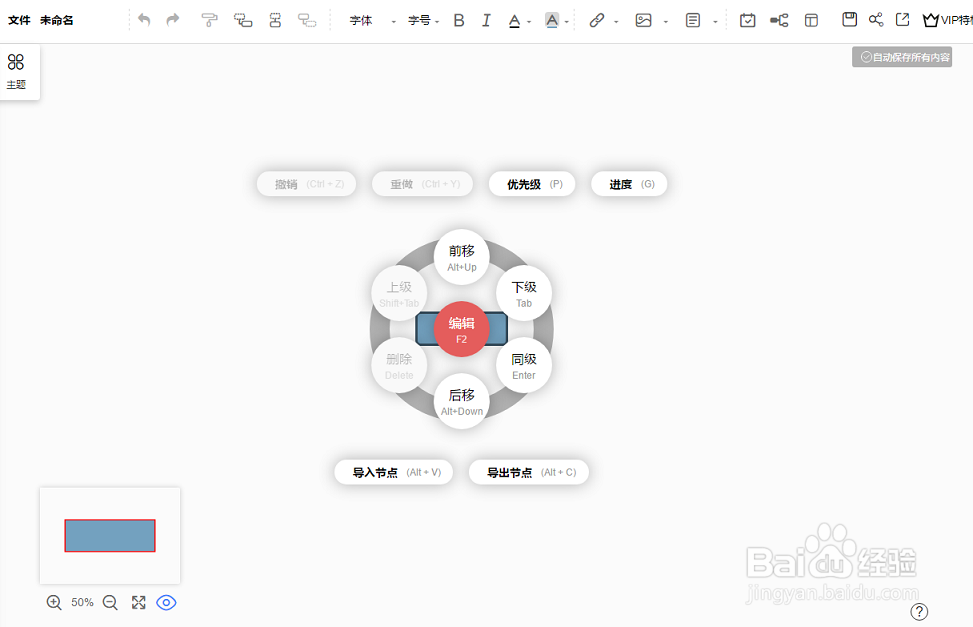973x627 pixels.
Task: Click the 未命名 document title
Action: point(57,20)
